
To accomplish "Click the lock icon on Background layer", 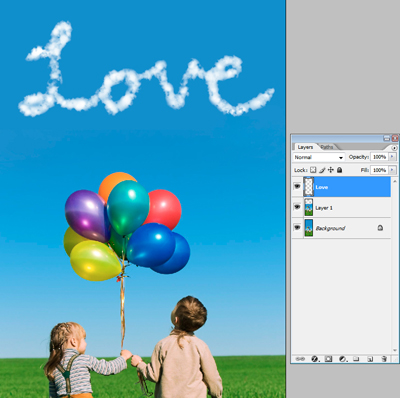I will [x=380, y=228].
